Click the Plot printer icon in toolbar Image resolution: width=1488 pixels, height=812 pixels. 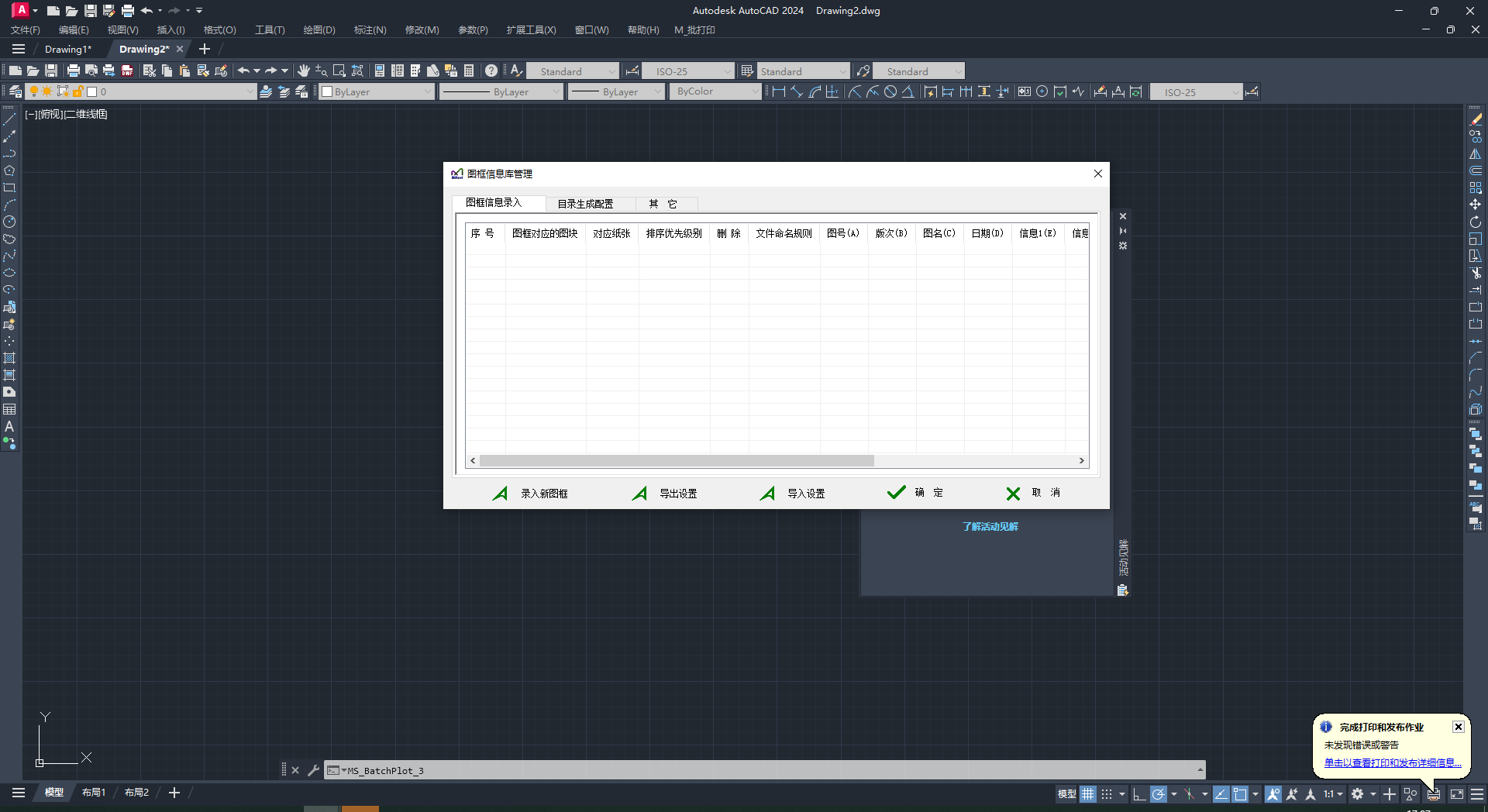[74, 71]
